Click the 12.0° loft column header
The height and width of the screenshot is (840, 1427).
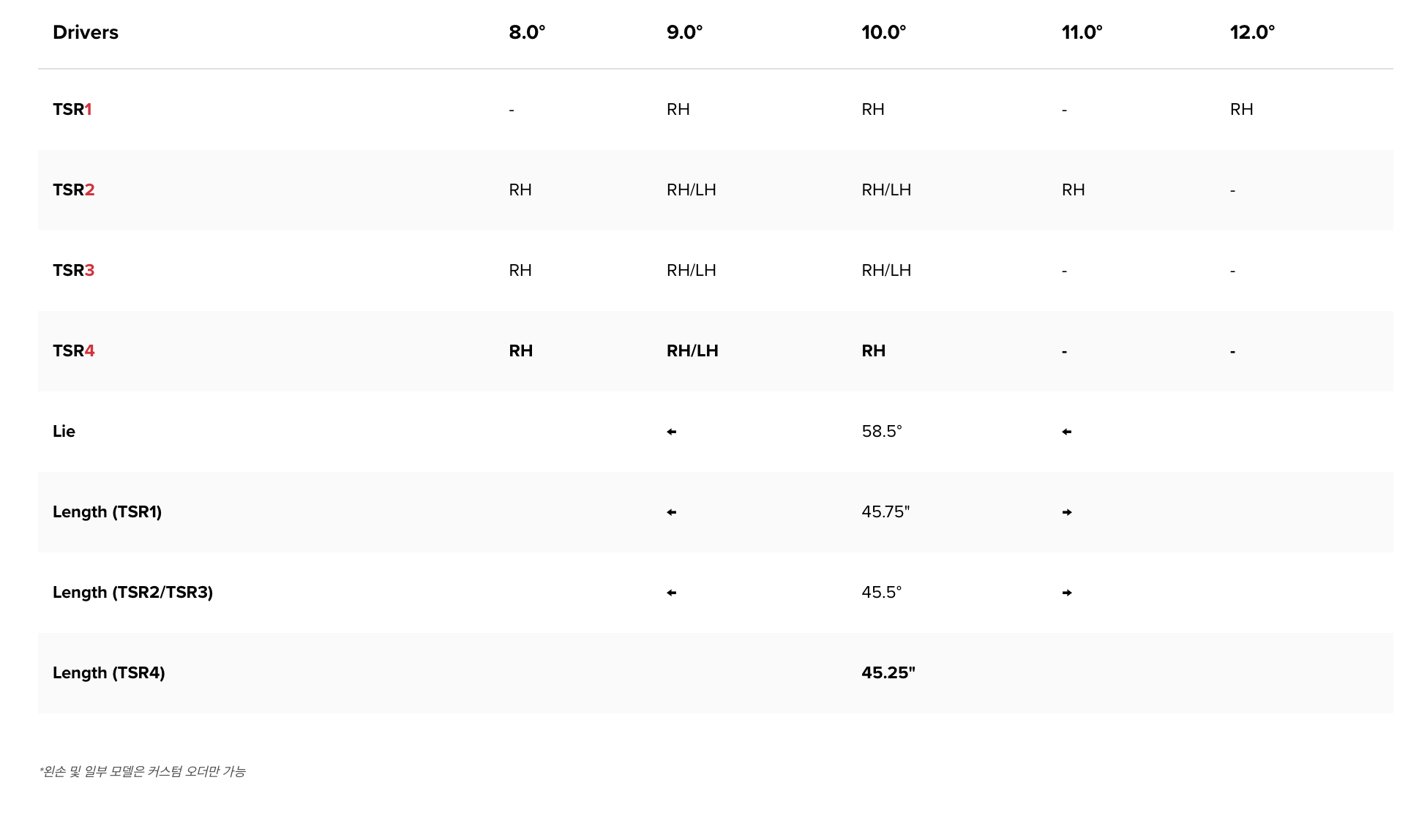1252,32
